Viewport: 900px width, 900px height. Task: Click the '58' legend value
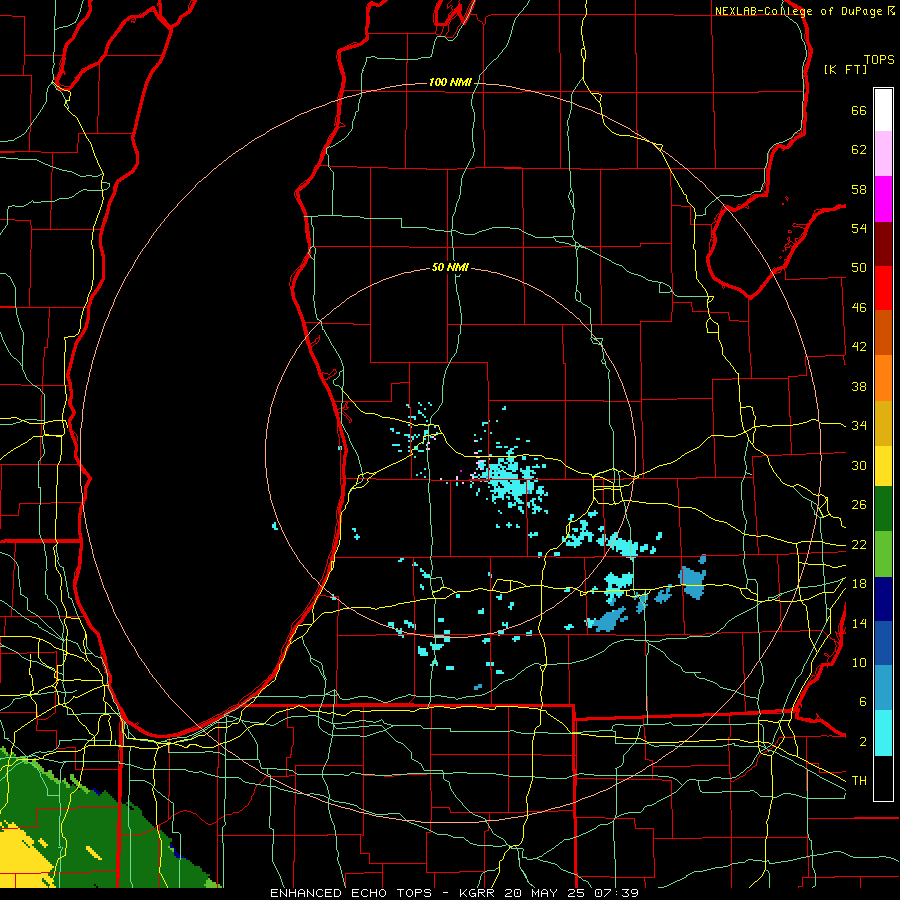pos(859,189)
